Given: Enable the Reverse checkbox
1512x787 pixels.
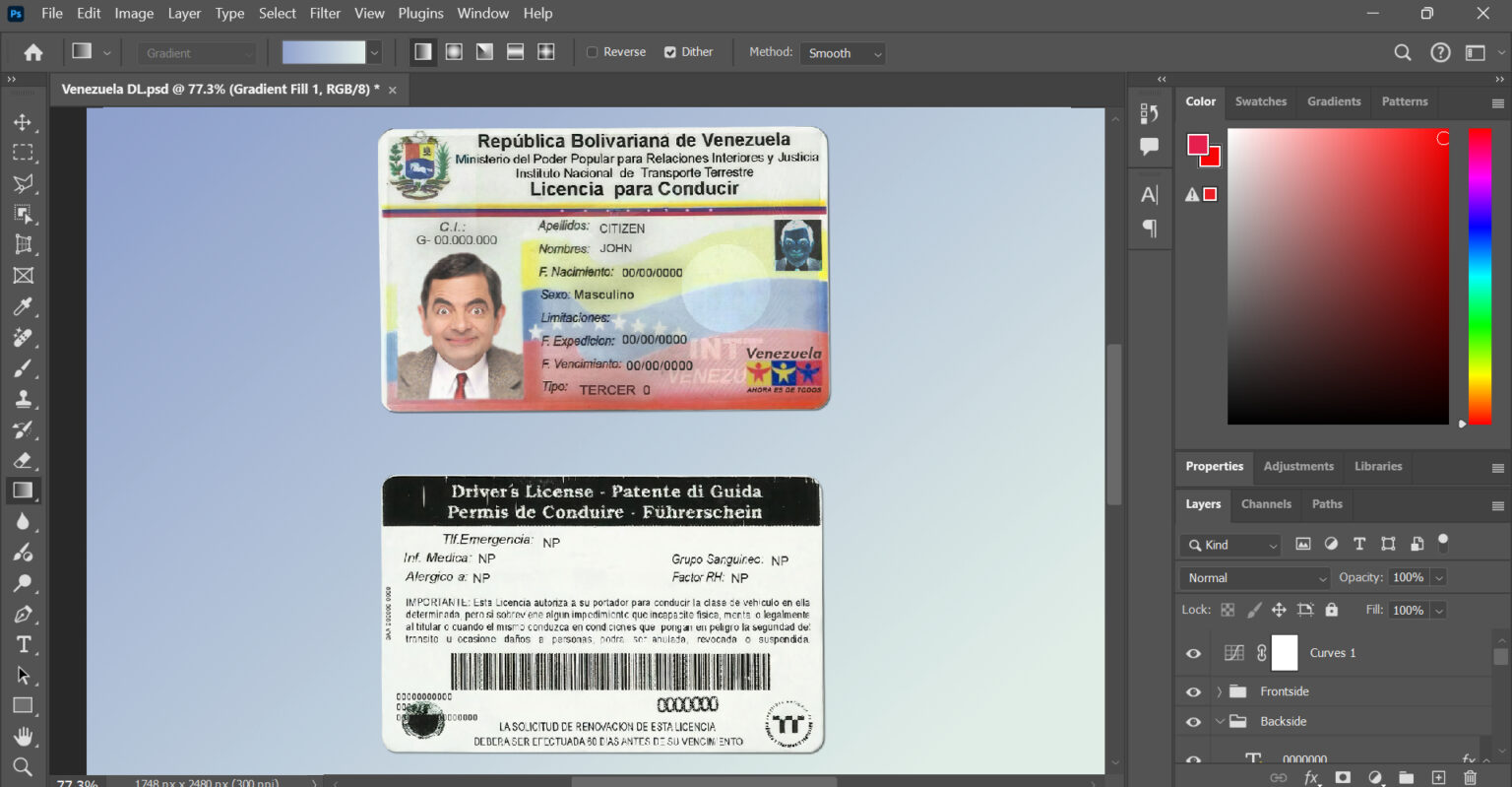Looking at the screenshot, I should click(593, 52).
